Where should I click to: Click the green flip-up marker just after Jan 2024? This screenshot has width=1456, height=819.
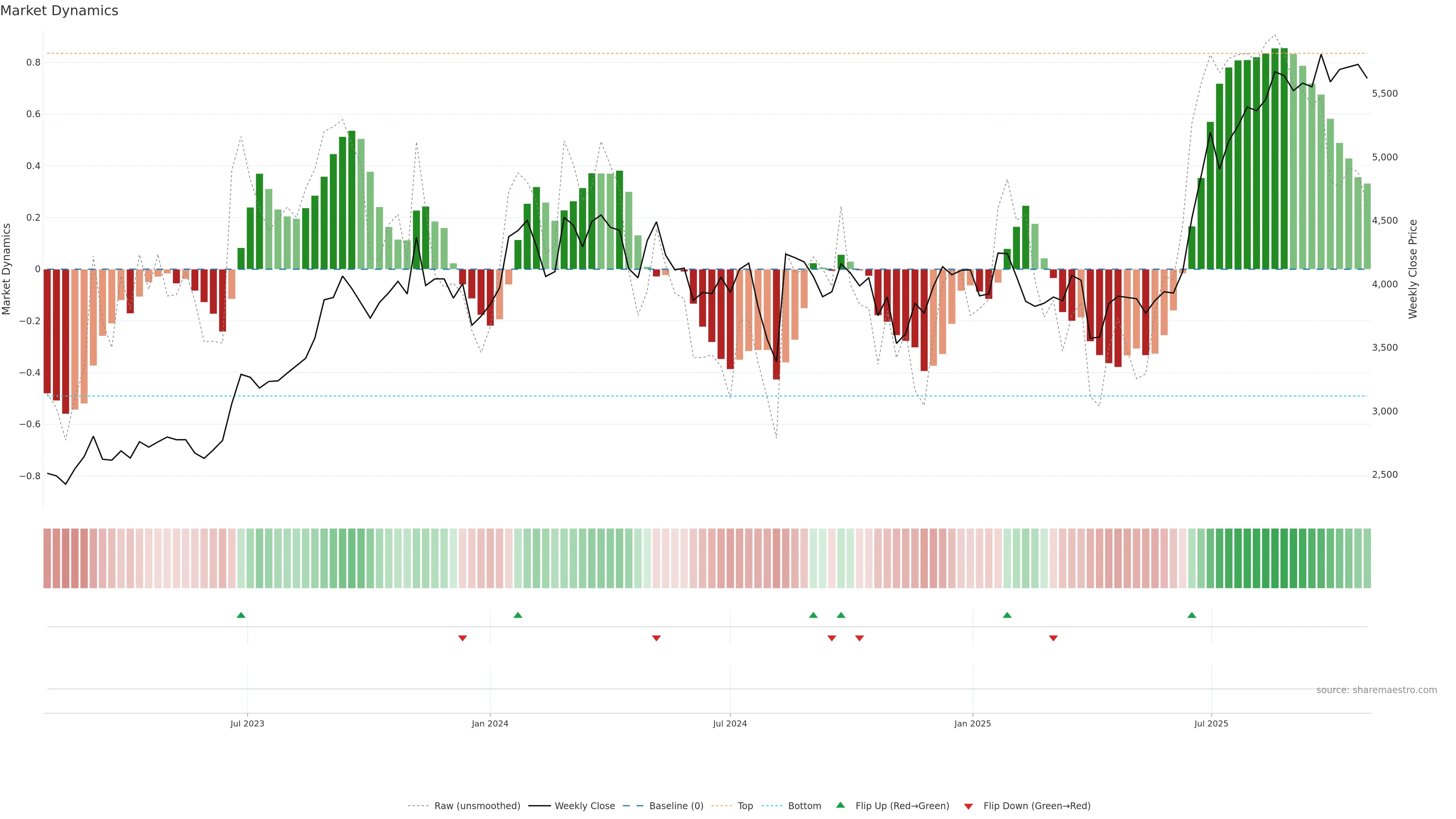click(x=518, y=615)
